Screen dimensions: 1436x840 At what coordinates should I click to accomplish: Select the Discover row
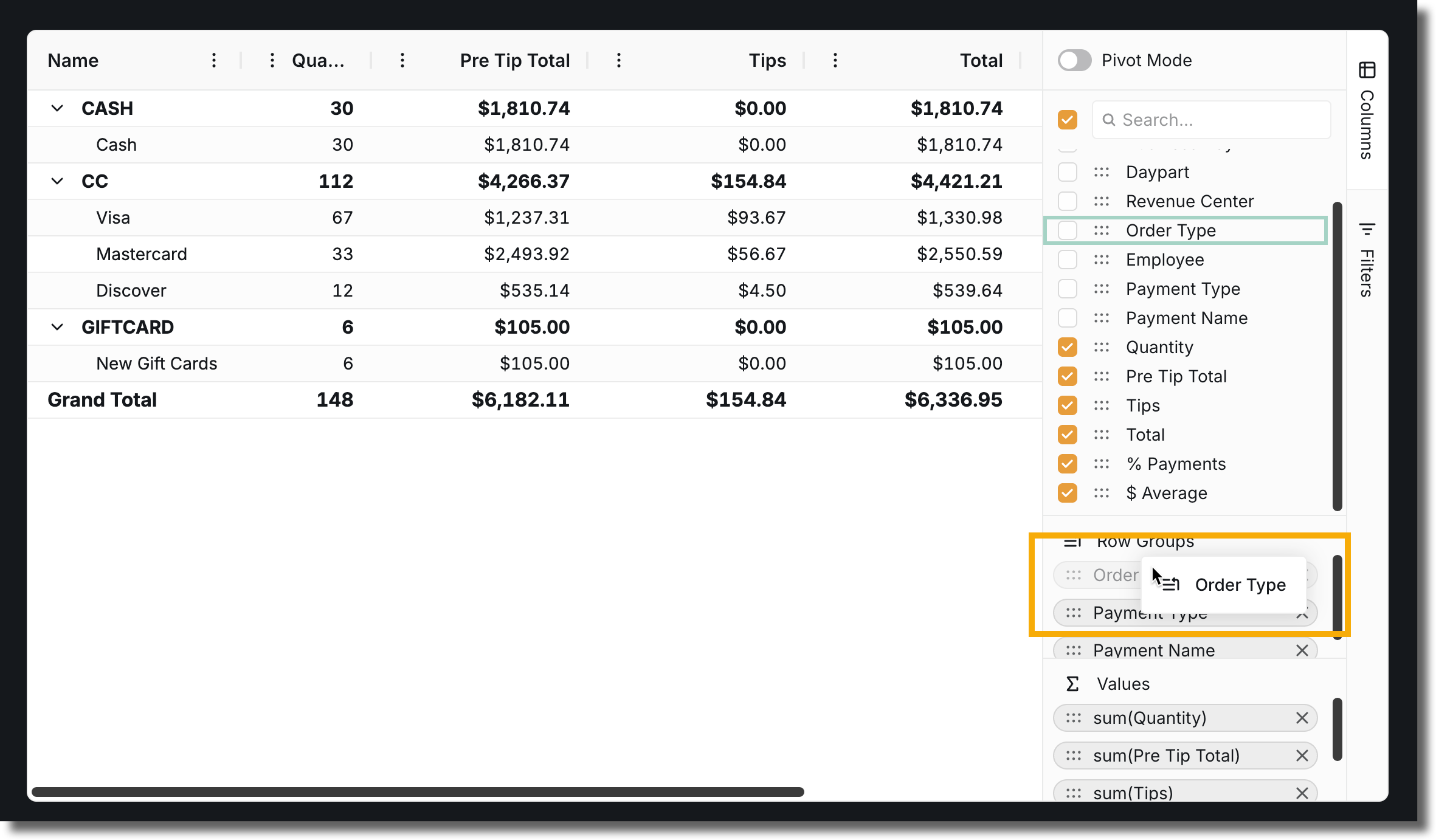pos(534,291)
